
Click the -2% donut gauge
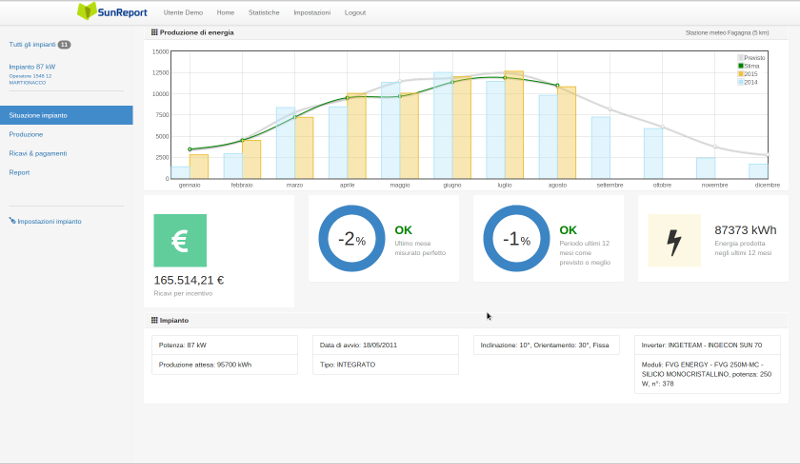(x=352, y=238)
